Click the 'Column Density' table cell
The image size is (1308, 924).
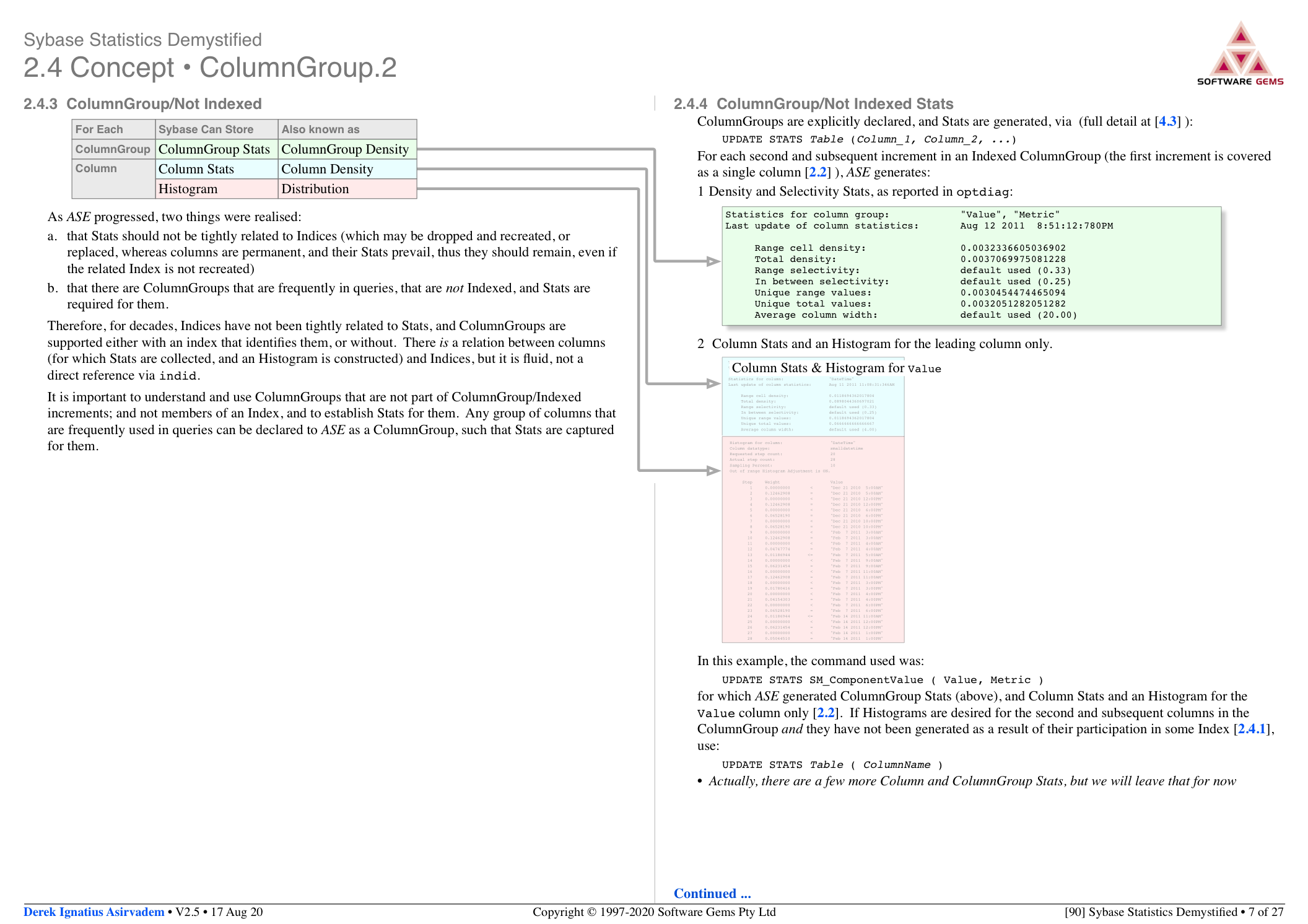[347, 169]
